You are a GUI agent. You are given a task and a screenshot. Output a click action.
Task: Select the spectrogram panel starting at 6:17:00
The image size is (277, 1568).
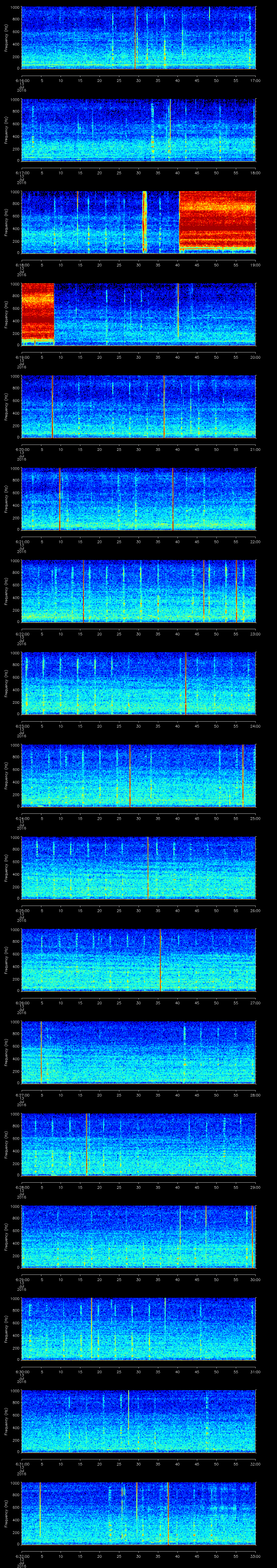[138, 130]
